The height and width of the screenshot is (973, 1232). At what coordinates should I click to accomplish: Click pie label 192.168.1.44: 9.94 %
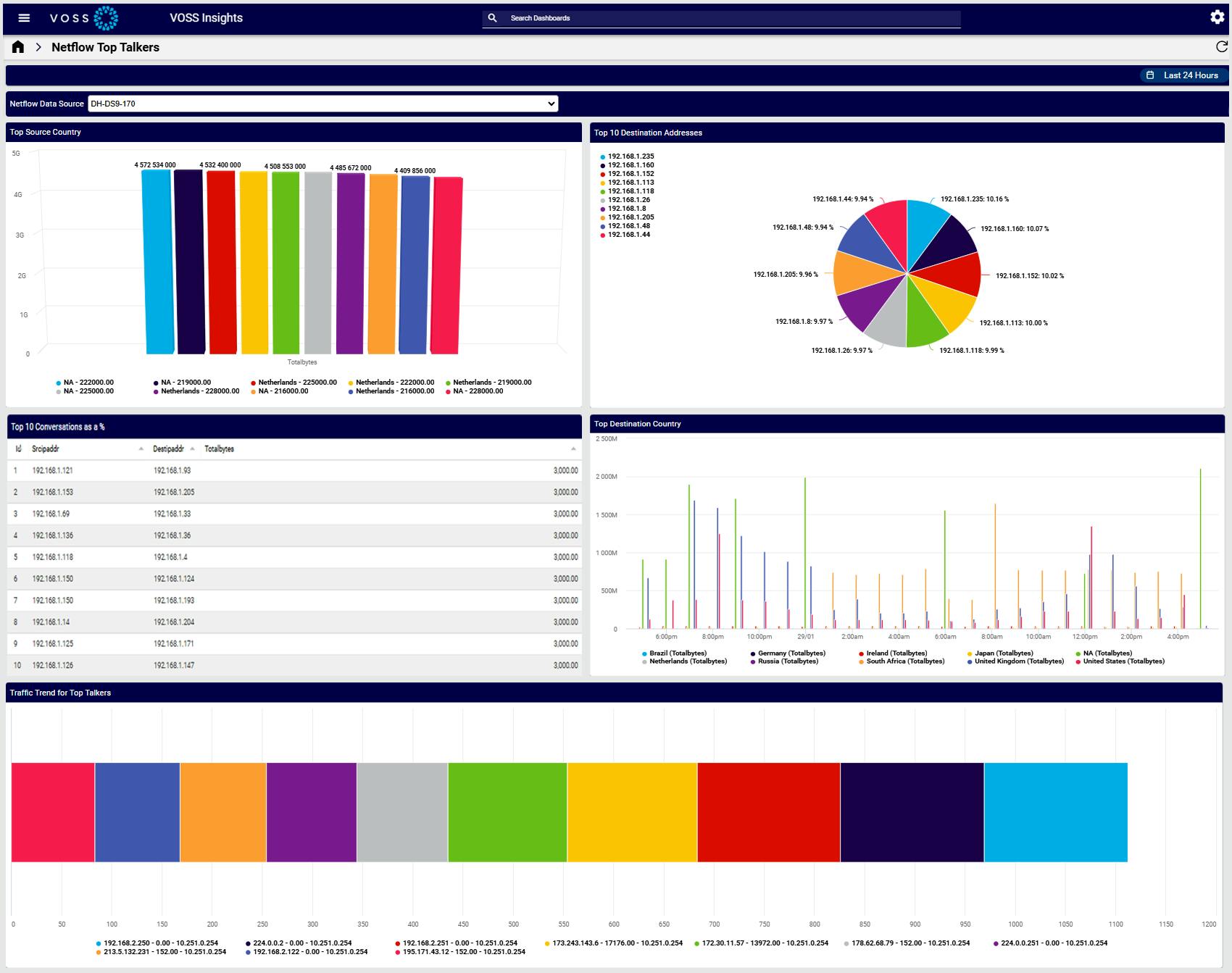click(x=843, y=199)
